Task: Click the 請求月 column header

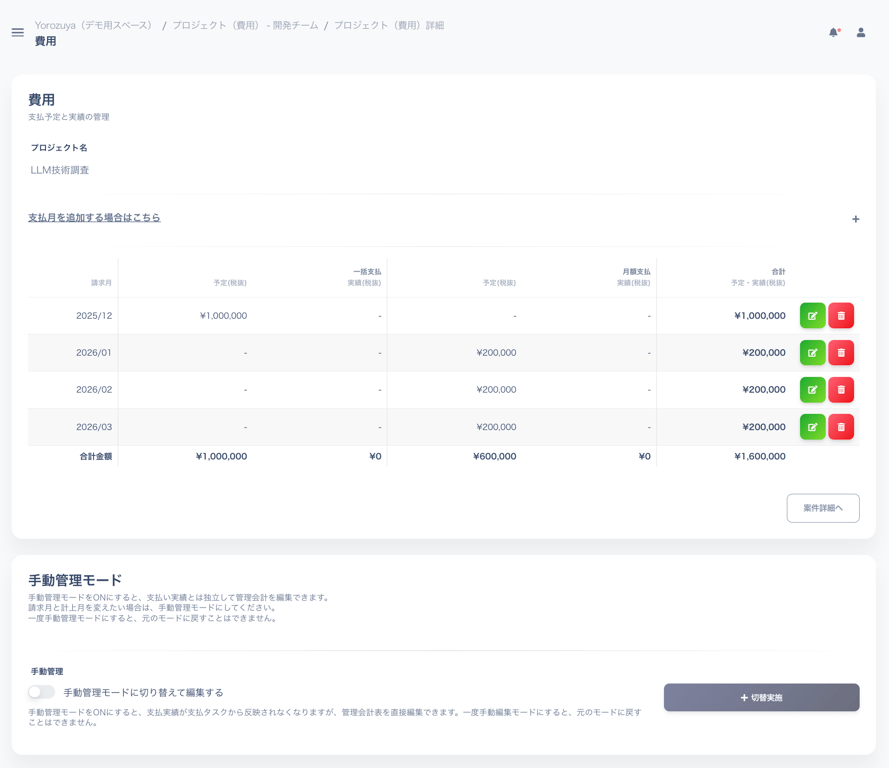Action: 101,282
